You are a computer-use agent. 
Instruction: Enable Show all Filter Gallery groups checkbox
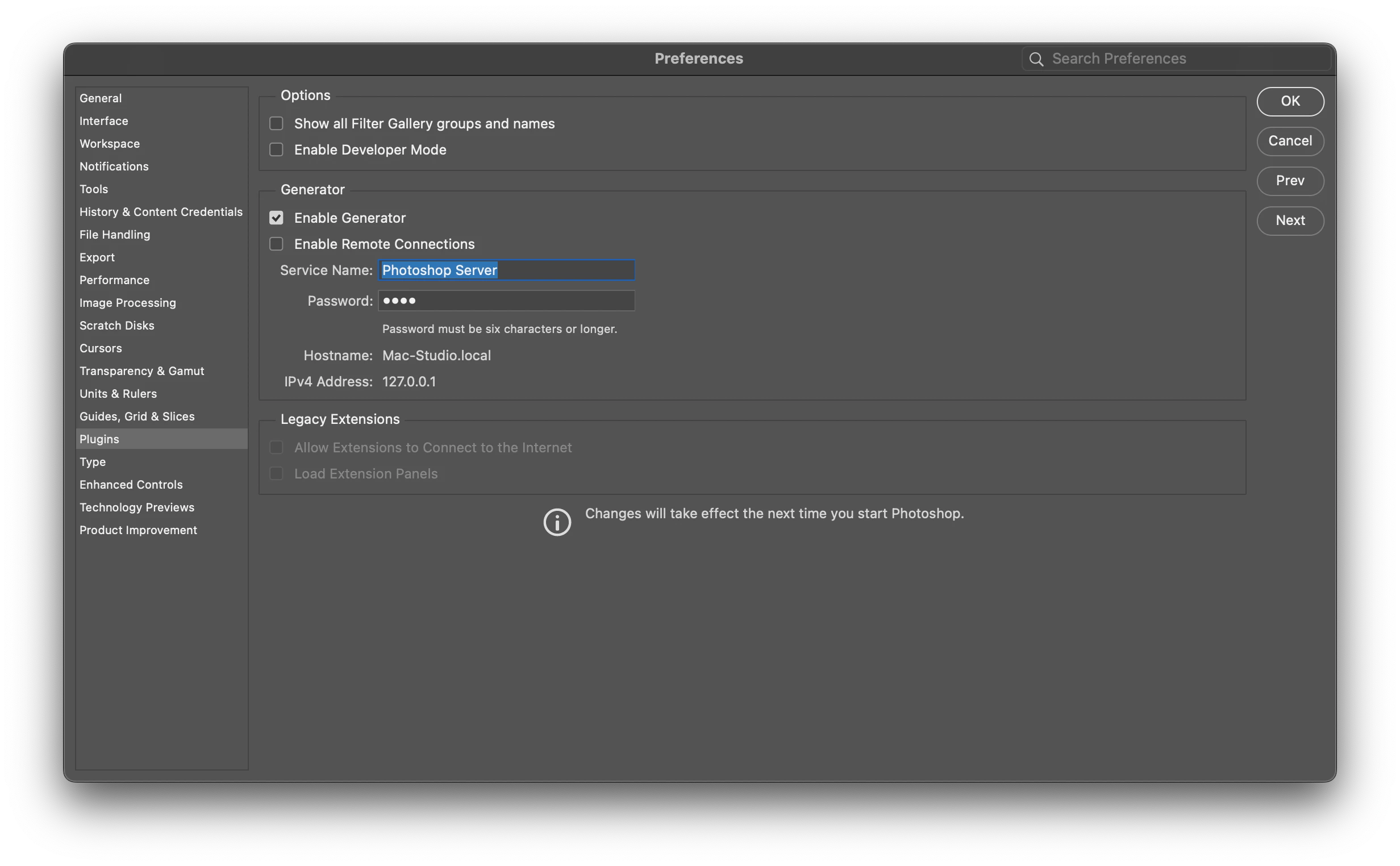click(x=277, y=124)
